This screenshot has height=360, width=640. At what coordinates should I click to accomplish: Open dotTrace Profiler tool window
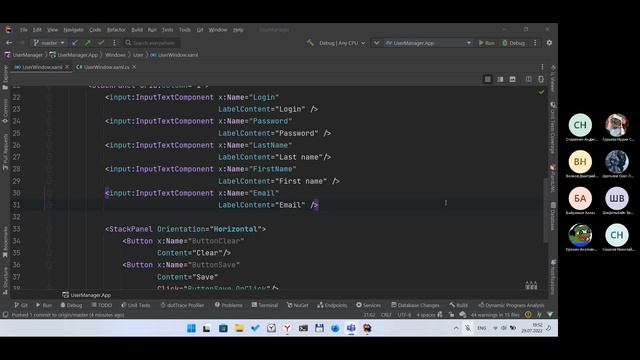(x=182, y=305)
